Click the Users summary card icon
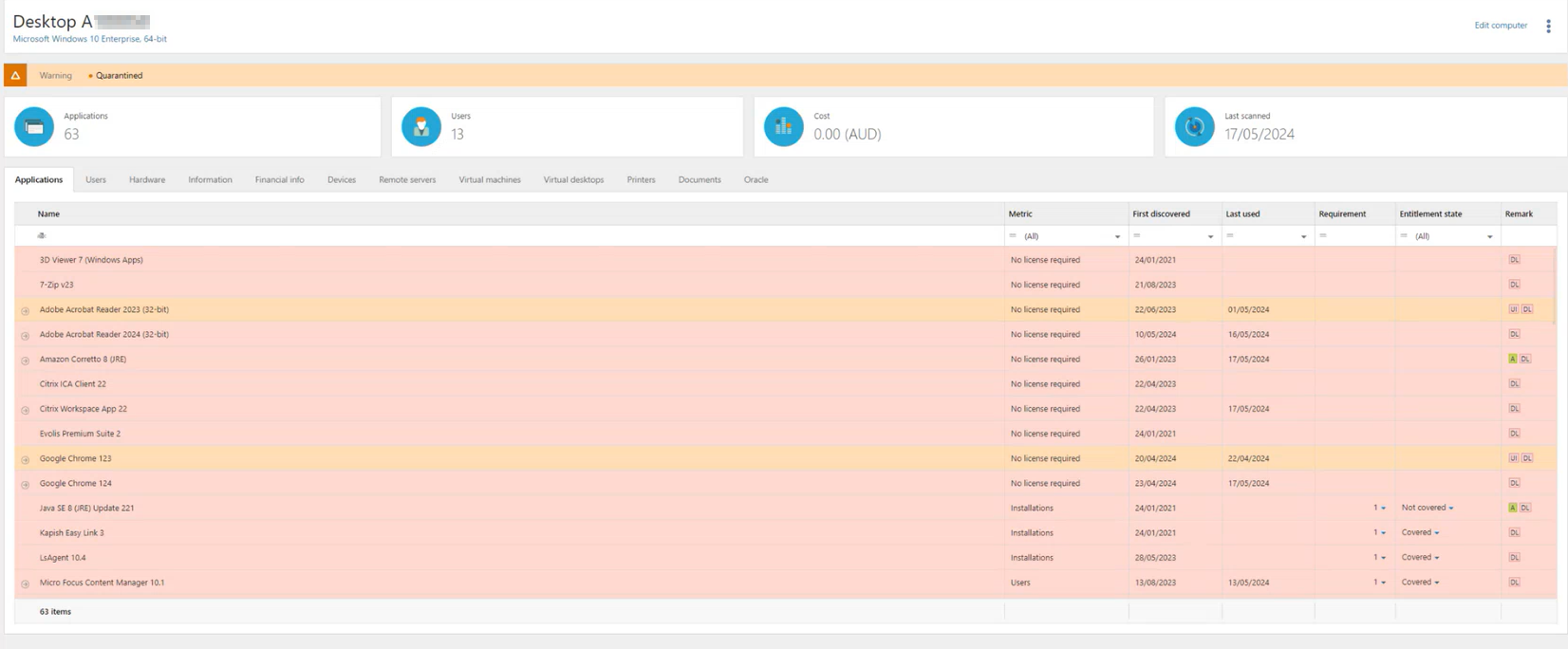The image size is (1568, 649). pyautogui.click(x=421, y=126)
